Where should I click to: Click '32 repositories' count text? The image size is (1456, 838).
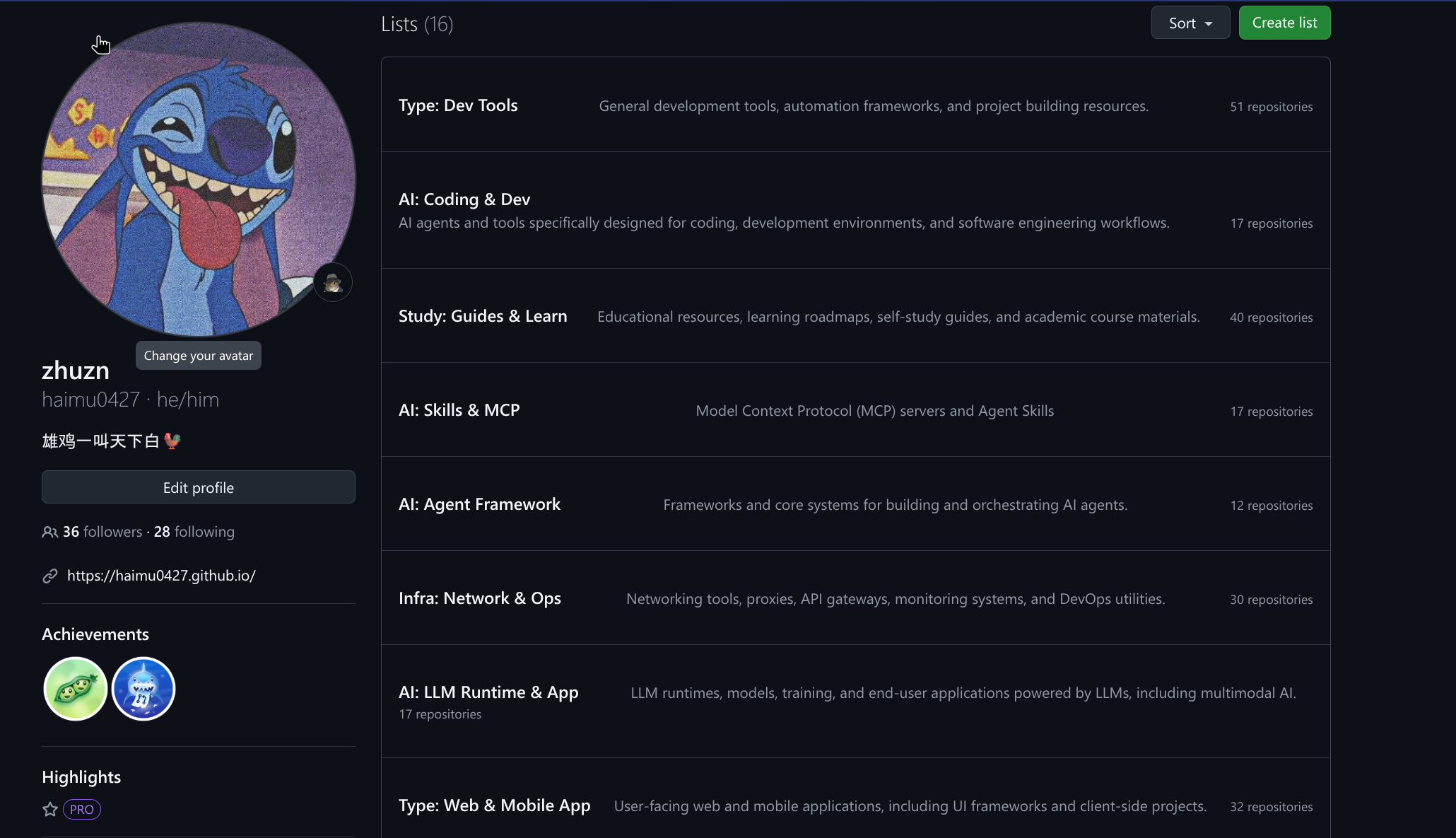tap(1272, 807)
